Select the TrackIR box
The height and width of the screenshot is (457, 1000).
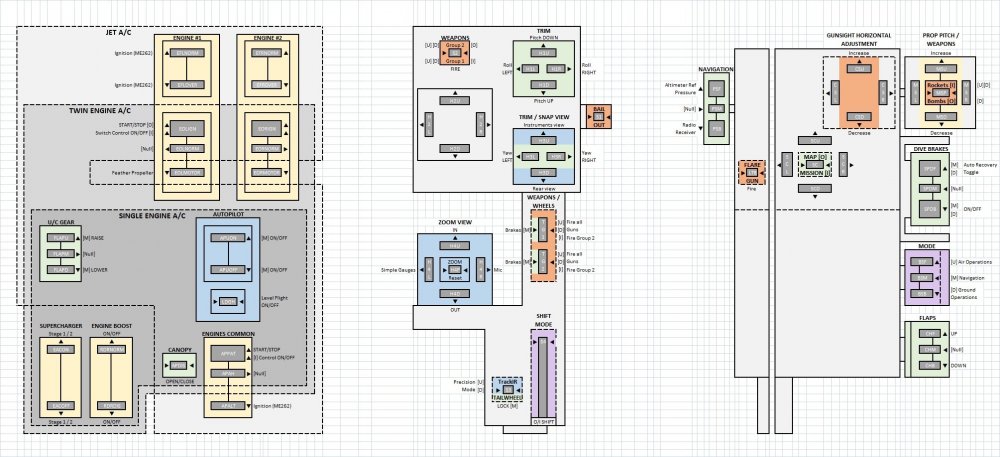[508, 389]
